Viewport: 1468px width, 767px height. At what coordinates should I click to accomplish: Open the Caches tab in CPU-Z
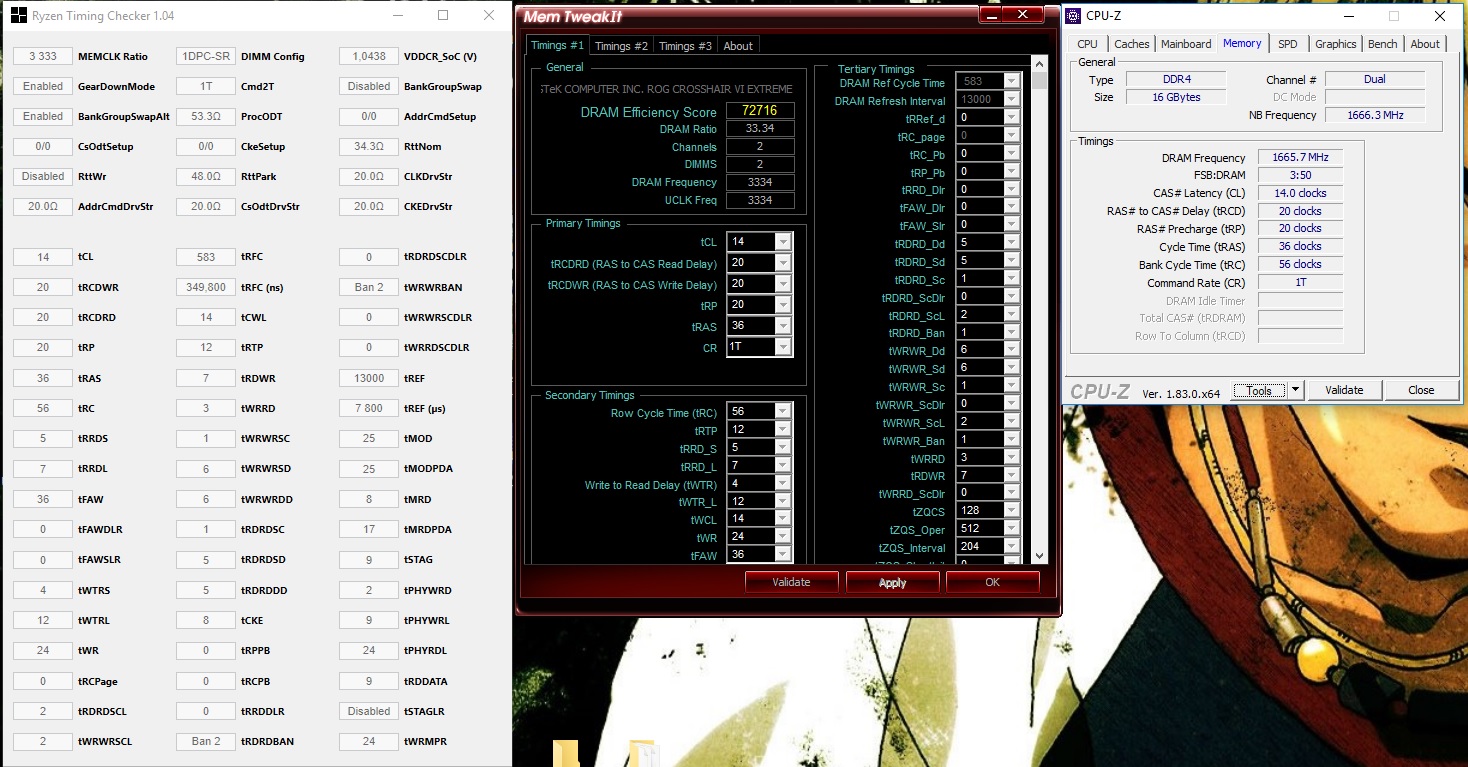pos(1131,44)
